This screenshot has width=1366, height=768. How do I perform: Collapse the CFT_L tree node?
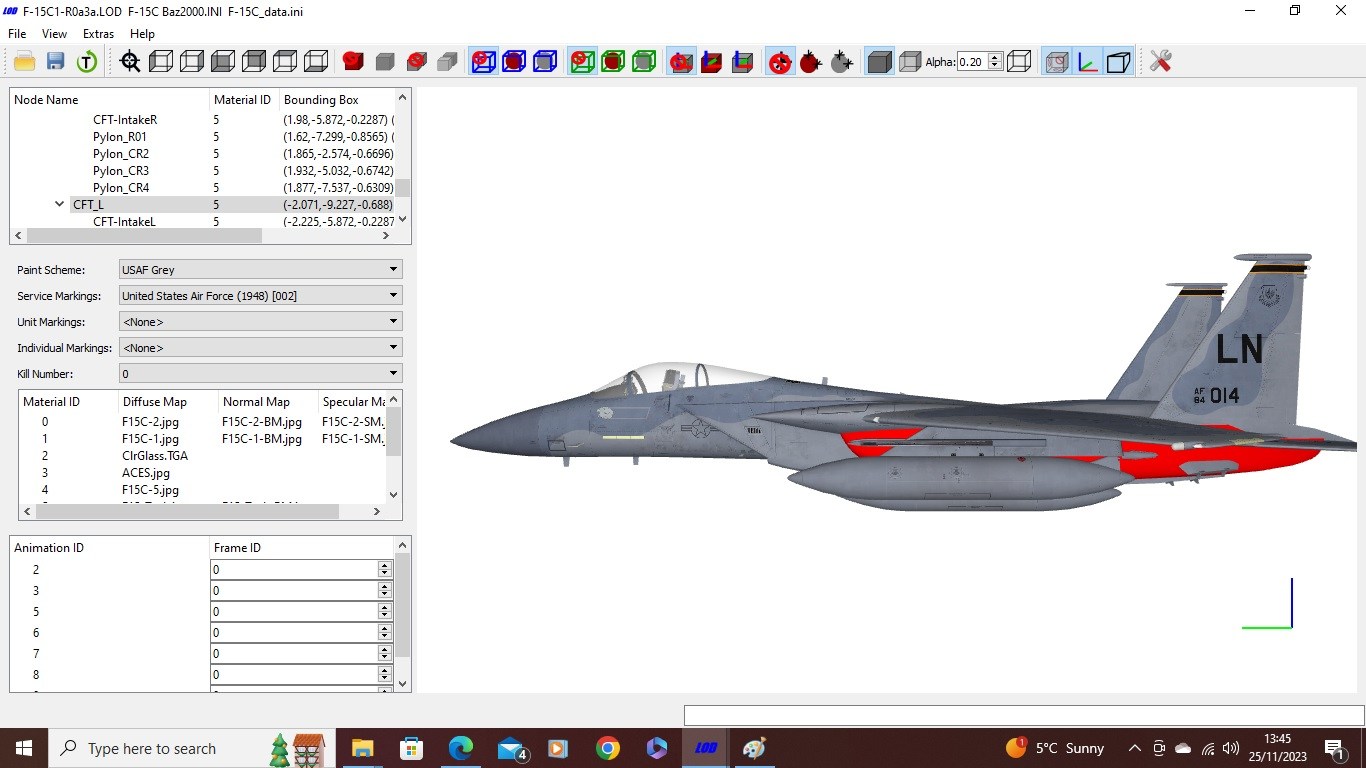60,204
